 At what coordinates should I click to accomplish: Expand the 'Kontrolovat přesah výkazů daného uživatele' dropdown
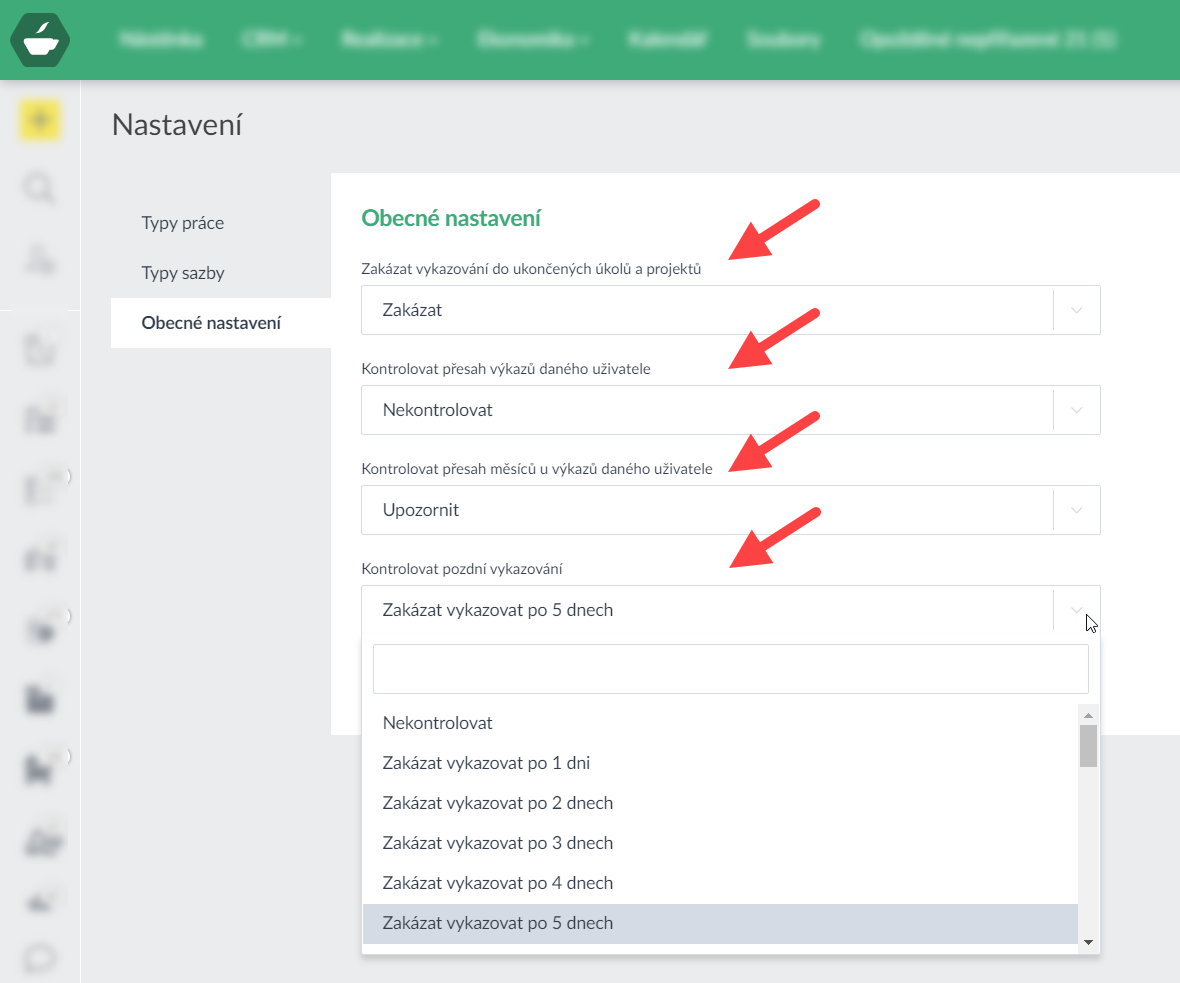[x=730, y=410]
